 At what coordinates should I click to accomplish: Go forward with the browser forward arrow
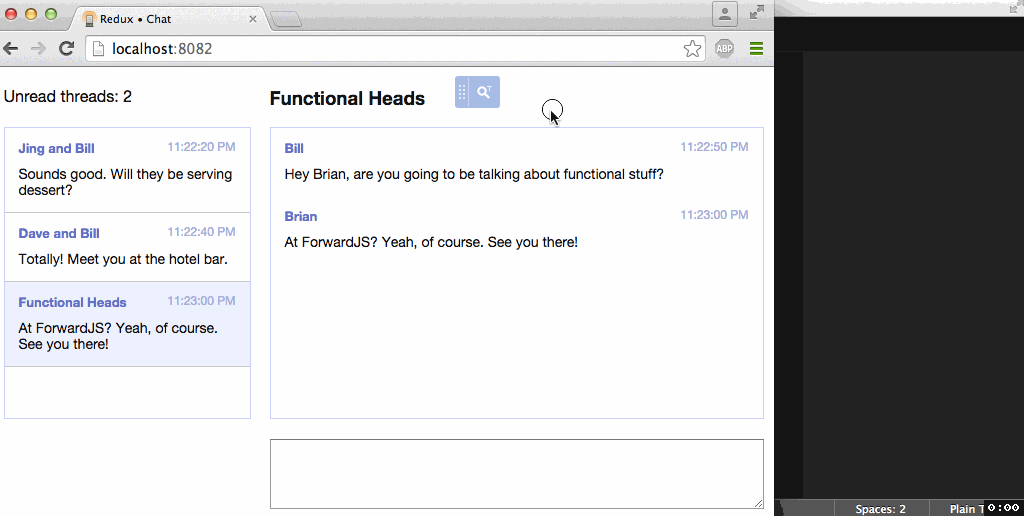tap(39, 48)
